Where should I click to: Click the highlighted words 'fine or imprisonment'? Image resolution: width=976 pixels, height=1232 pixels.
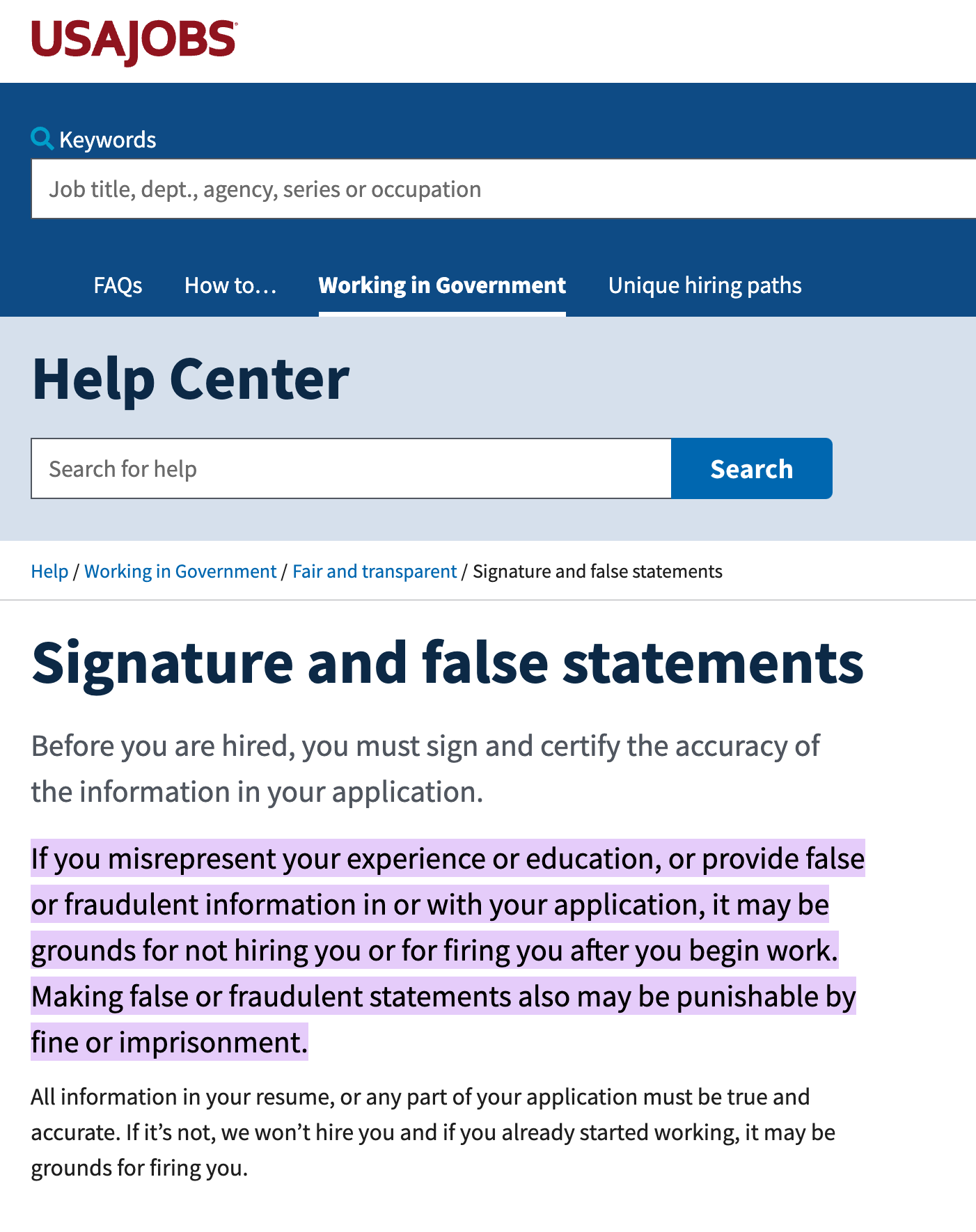tap(168, 1043)
